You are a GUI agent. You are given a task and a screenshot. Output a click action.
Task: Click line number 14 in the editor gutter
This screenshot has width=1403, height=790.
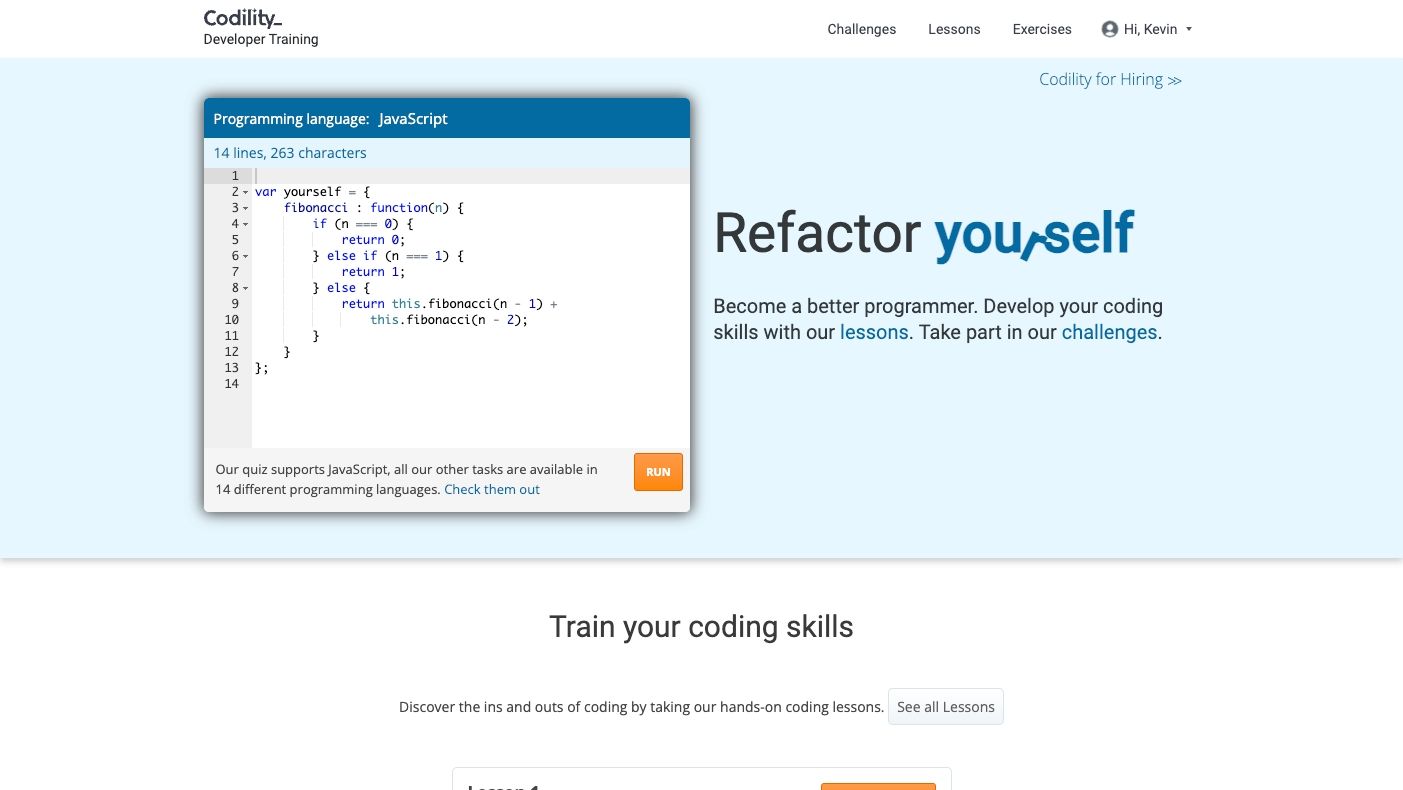[x=231, y=384]
